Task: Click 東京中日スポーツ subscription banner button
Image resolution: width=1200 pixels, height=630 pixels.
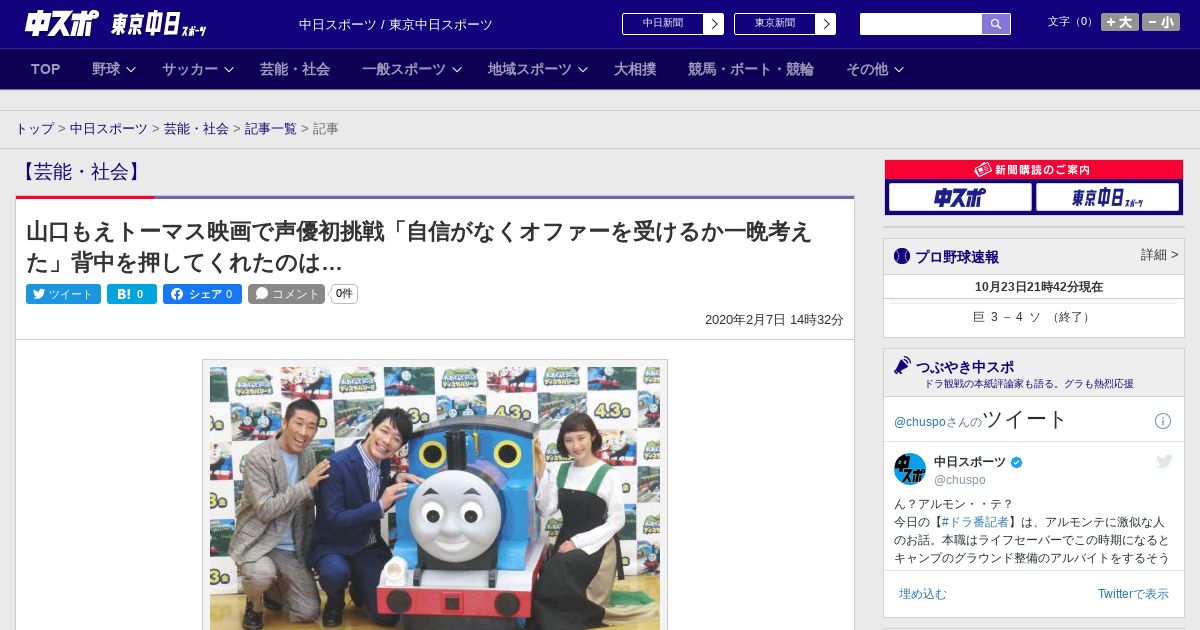Action: point(1107,197)
